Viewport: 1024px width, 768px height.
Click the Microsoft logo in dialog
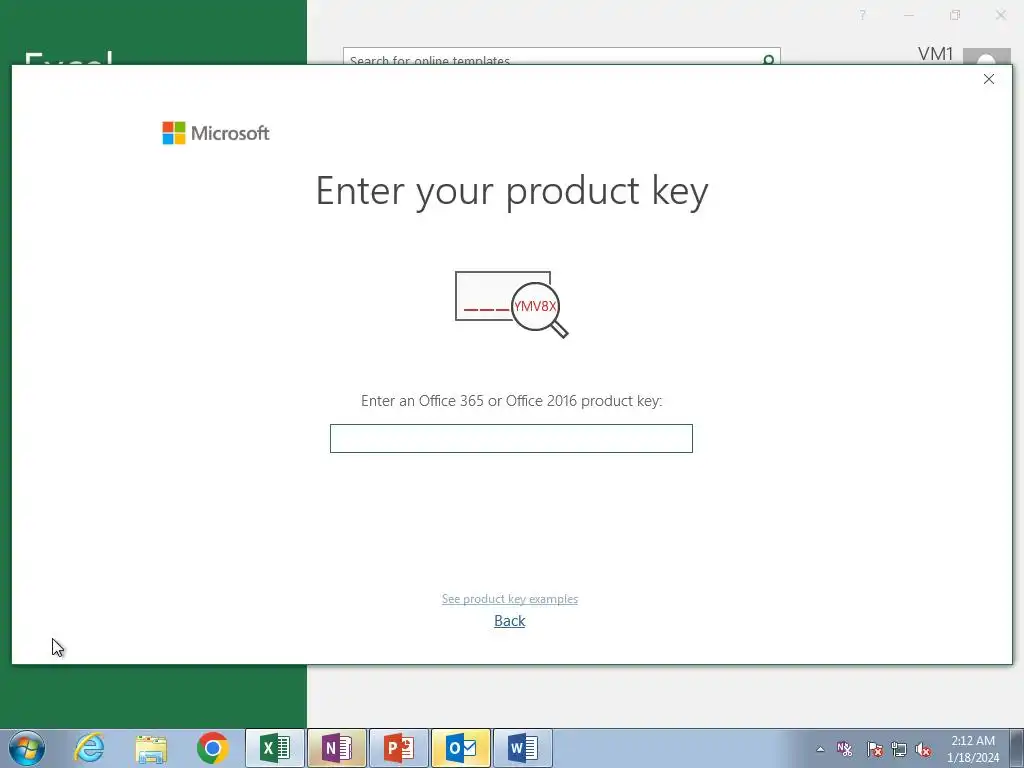click(x=216, y=133)
